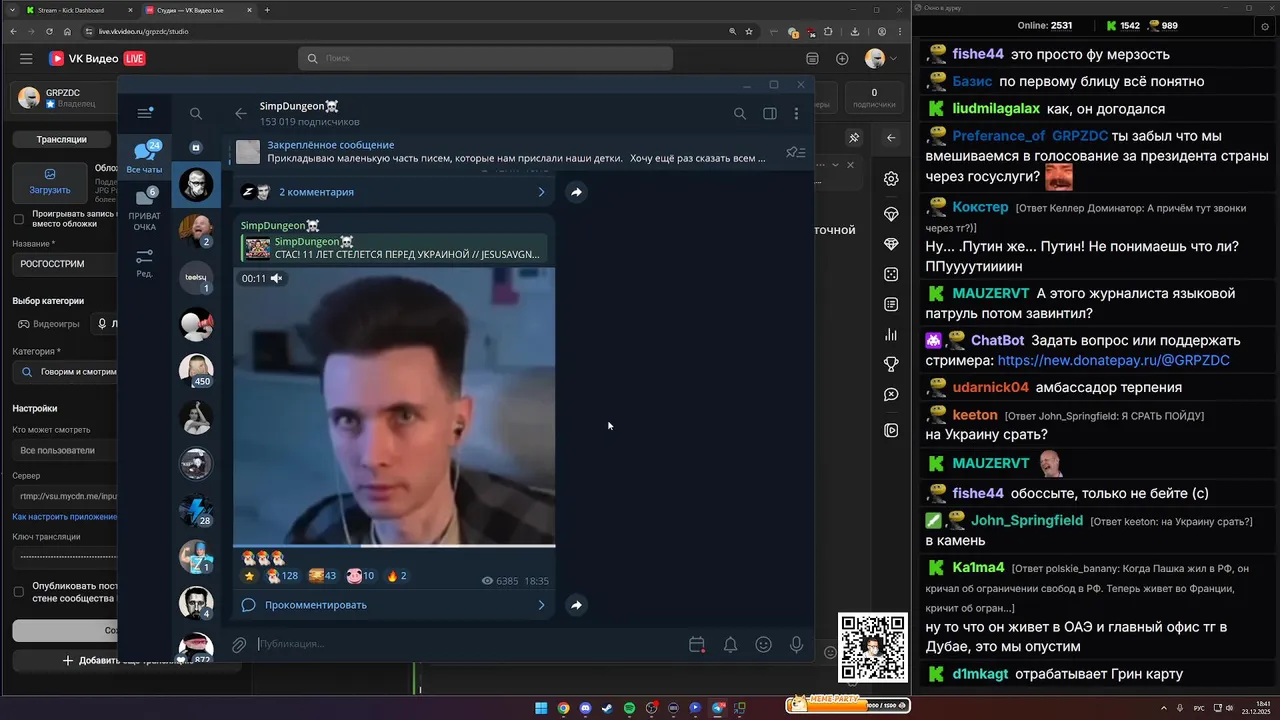Enable playing a recording instead of cover
Image resolution: width=1280 pixels, height=720 pixels.
(x=18, y=219)
